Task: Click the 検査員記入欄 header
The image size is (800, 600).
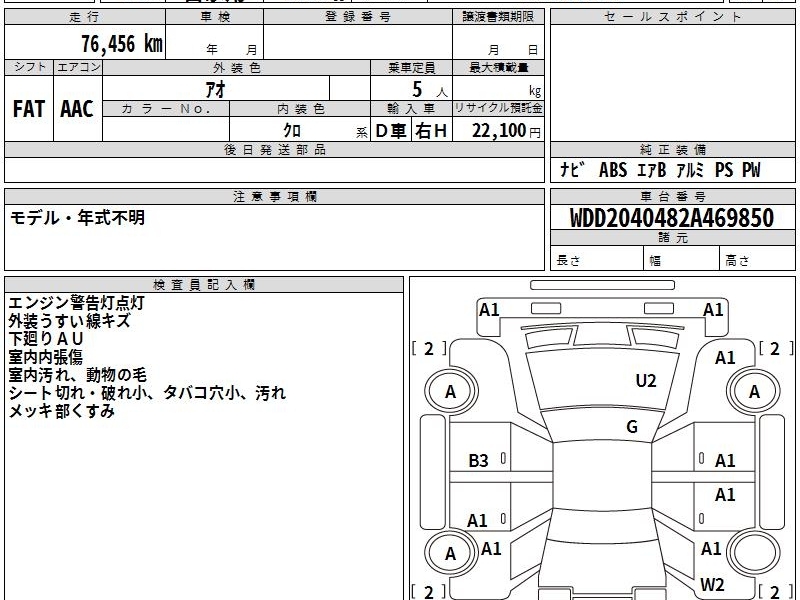Action: coord(204,285)
